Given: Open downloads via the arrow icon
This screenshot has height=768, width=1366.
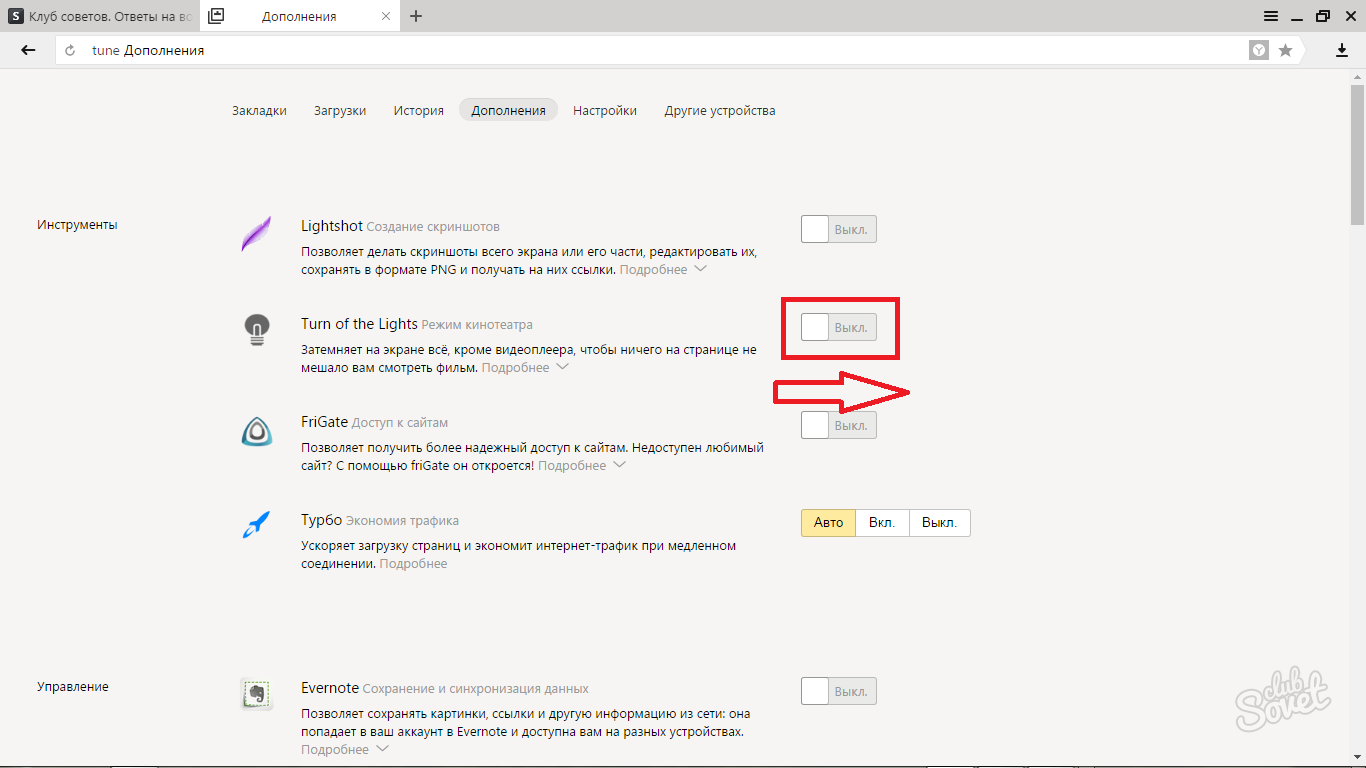Looking at the screenshot, I should 1342,50.
